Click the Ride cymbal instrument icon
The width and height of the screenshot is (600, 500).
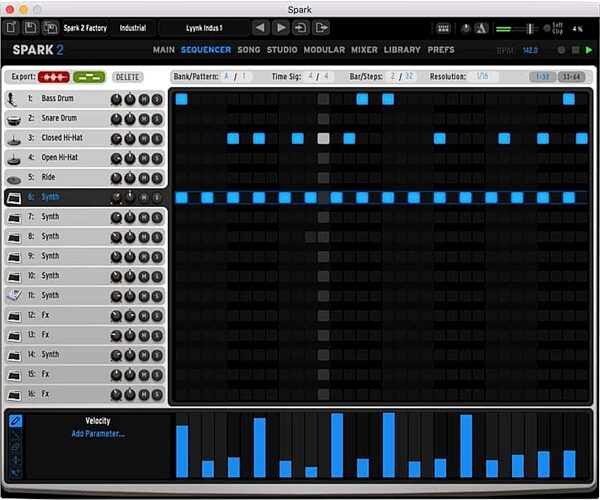point(14,179)
